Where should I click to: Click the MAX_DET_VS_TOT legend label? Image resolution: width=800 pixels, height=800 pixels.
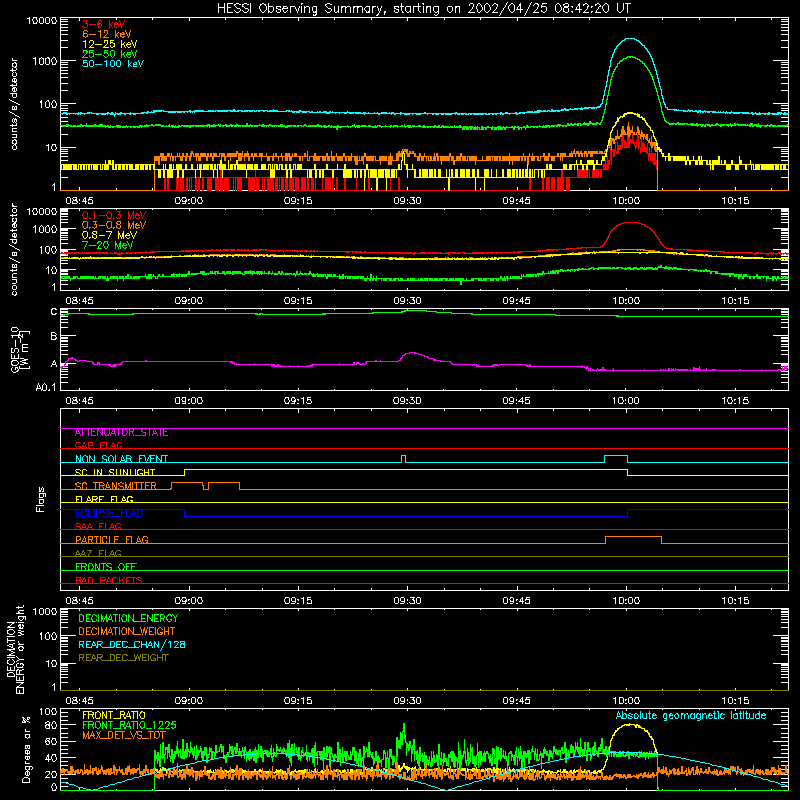tap(124, 735)
